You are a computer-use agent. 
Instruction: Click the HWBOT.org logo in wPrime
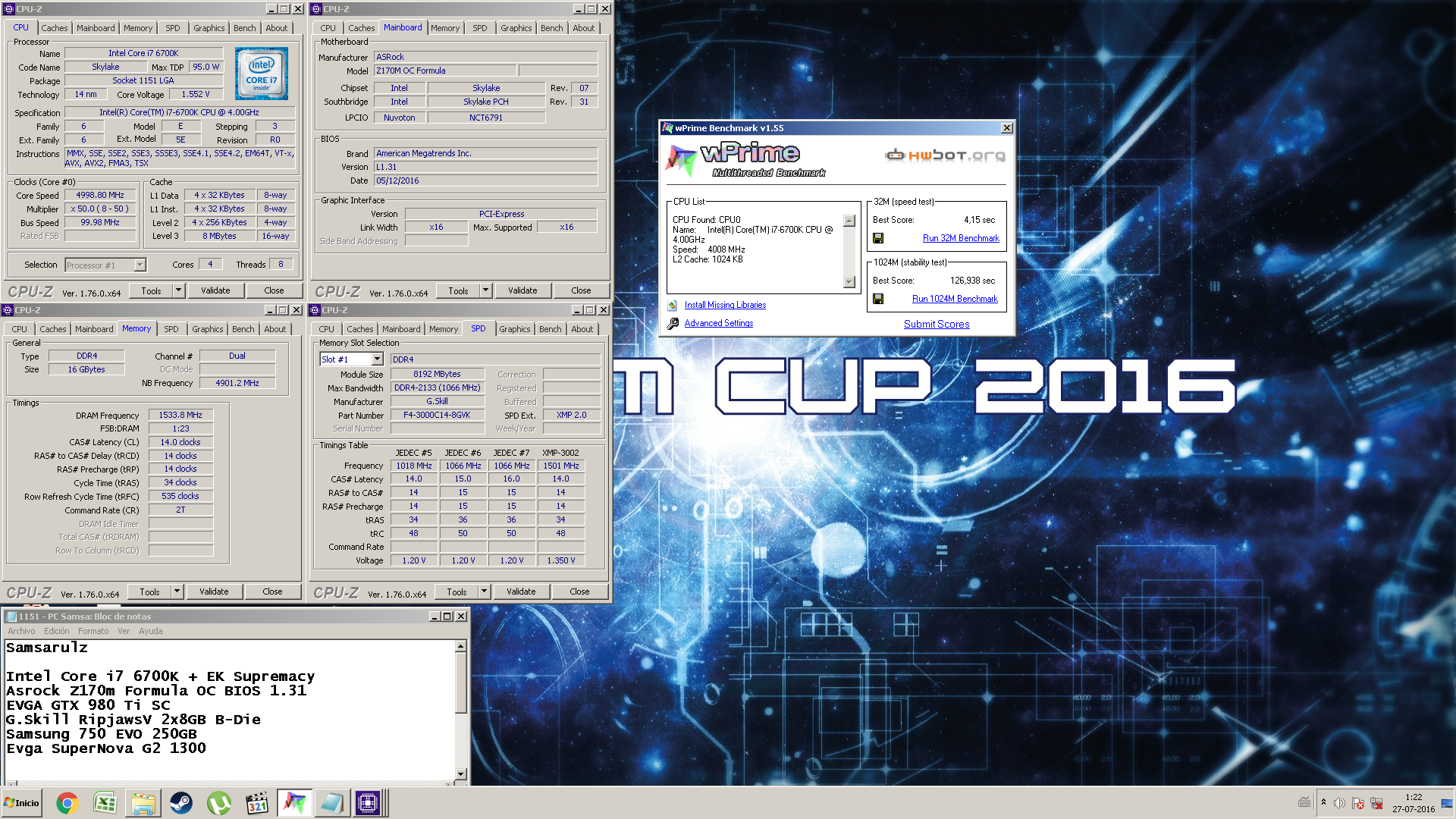pyautogui.click(x=945, y=155)
